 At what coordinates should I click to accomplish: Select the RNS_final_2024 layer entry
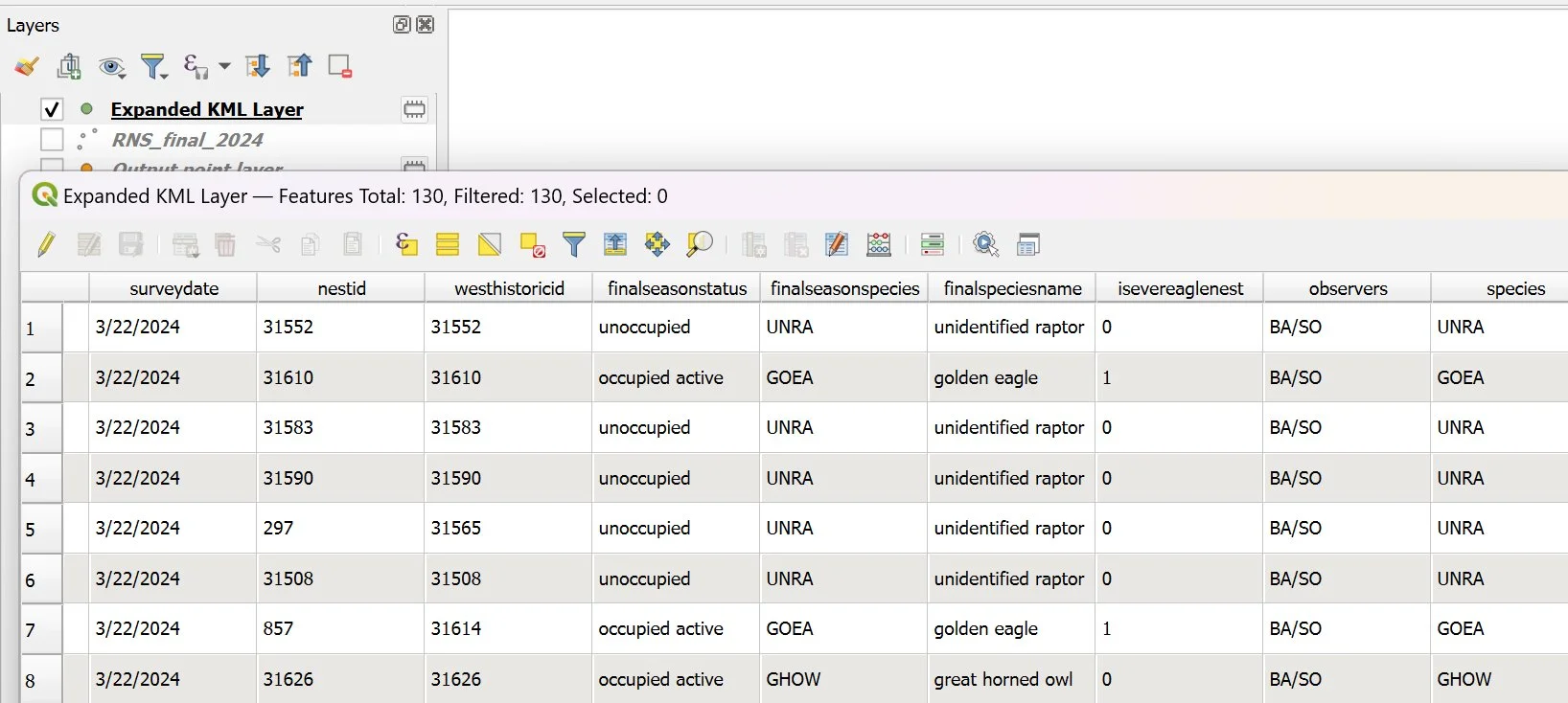[x=187, y=140]
